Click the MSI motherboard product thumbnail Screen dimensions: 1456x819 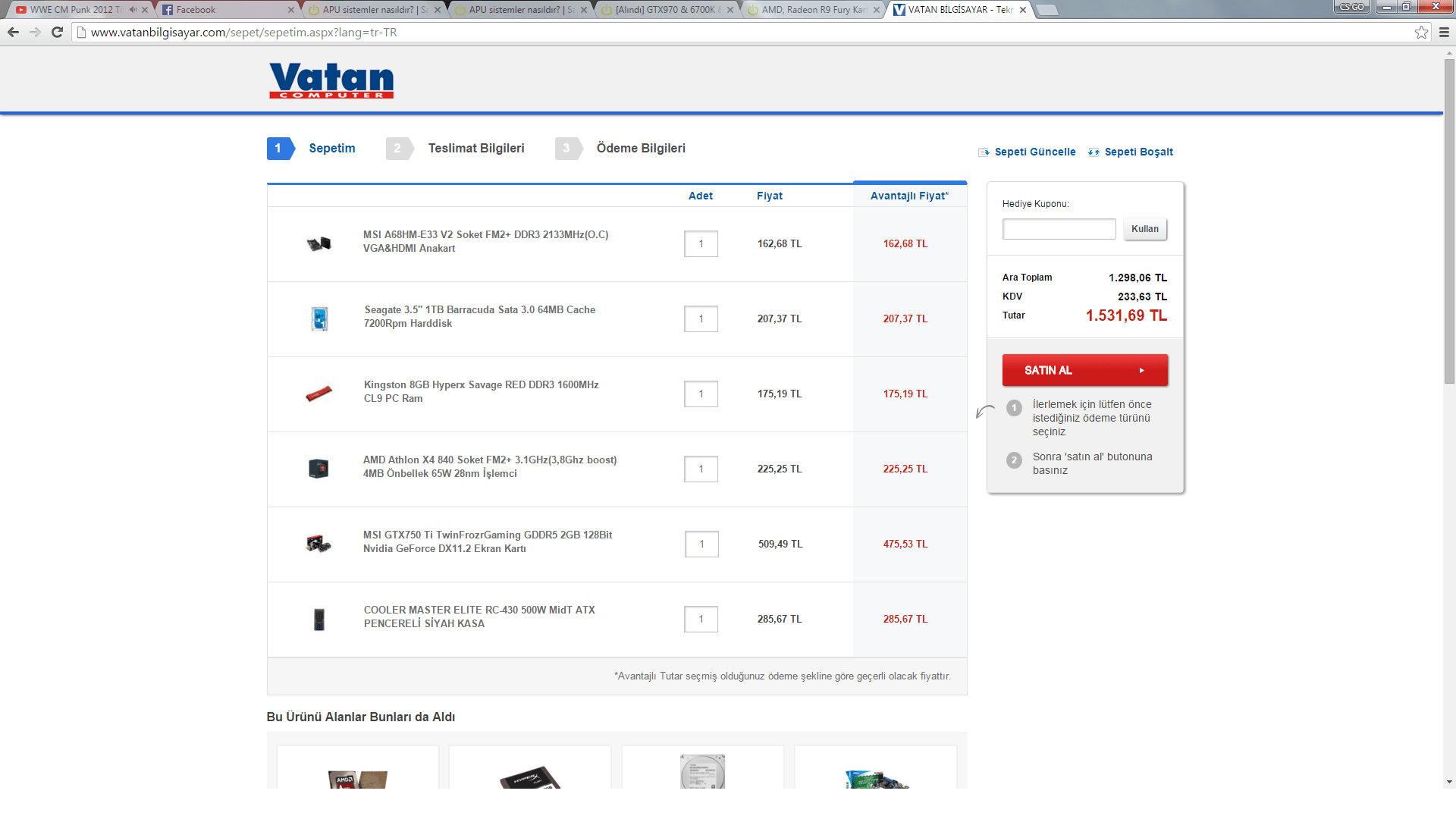(318, 243)
